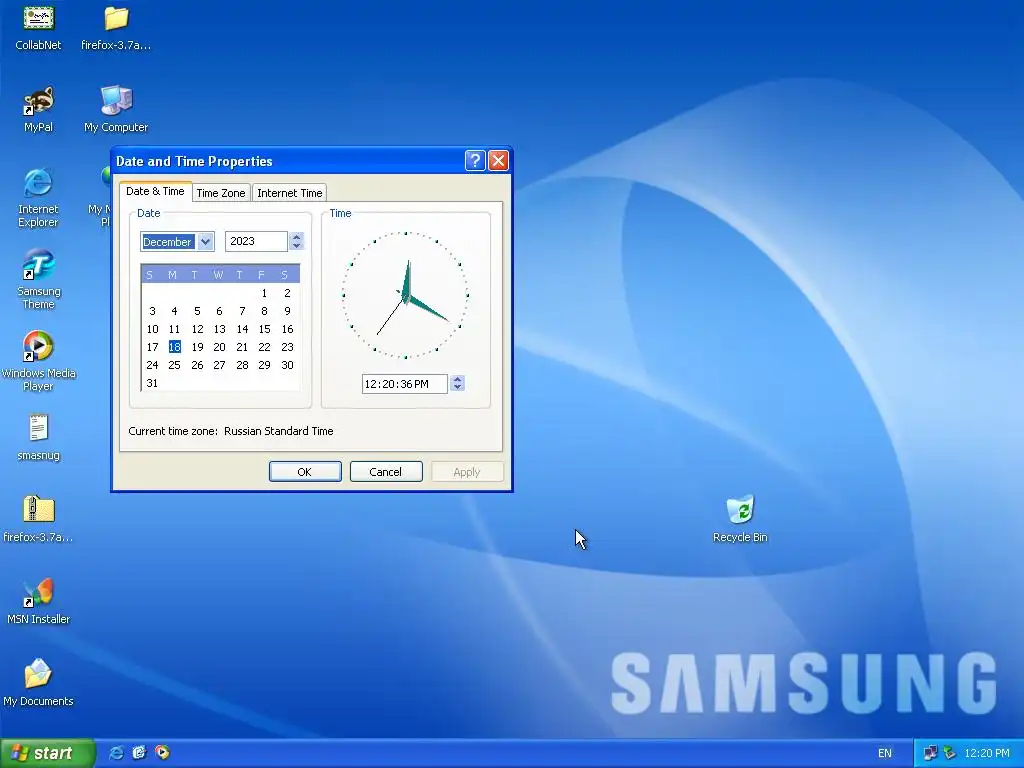Select day 28 in the calendar
Image resolution: width=1024 pixels, height=768 pixels.
(242, 365)
